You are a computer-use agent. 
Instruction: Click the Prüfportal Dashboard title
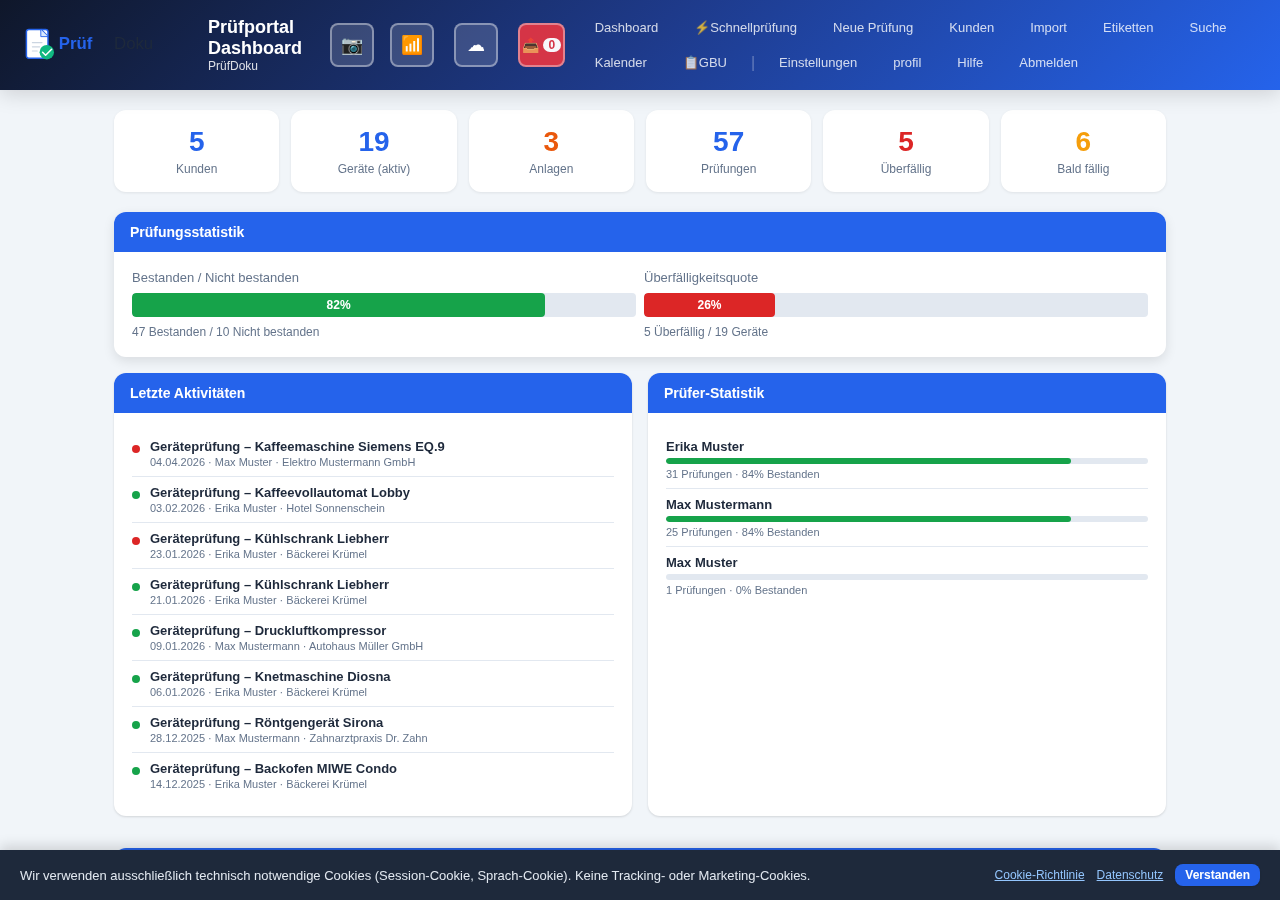pyautogui.click(x=255, y=38)
